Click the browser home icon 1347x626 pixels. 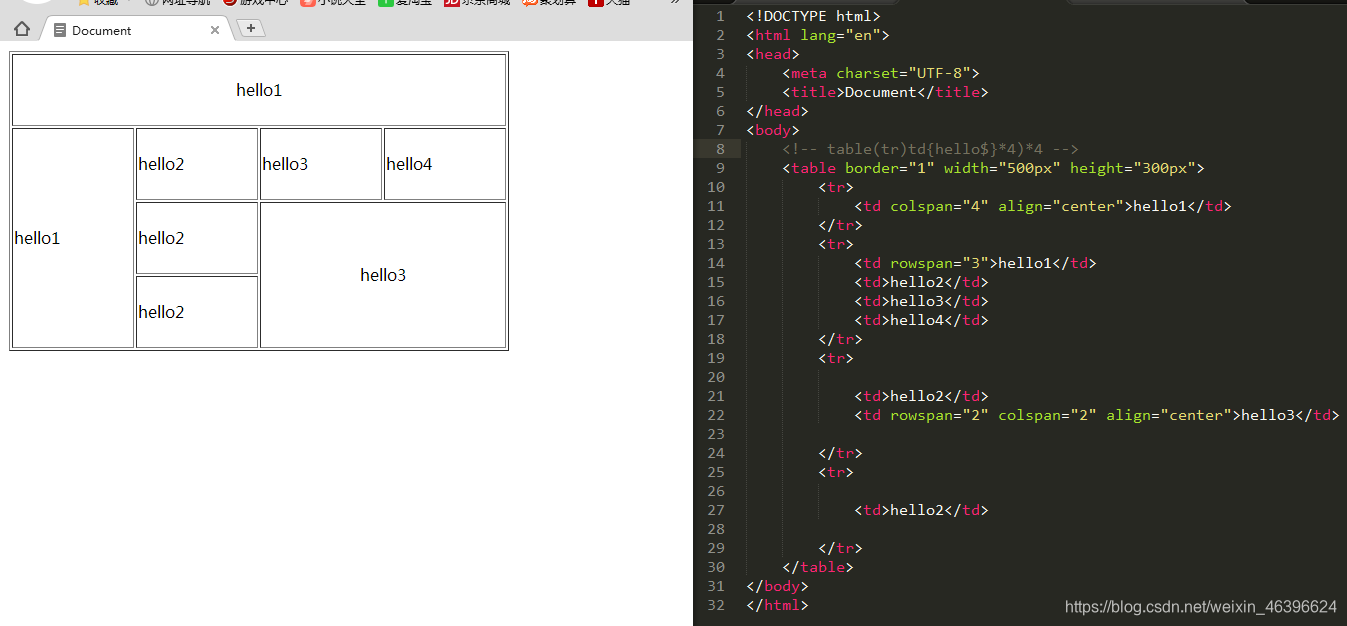point(22,30)
